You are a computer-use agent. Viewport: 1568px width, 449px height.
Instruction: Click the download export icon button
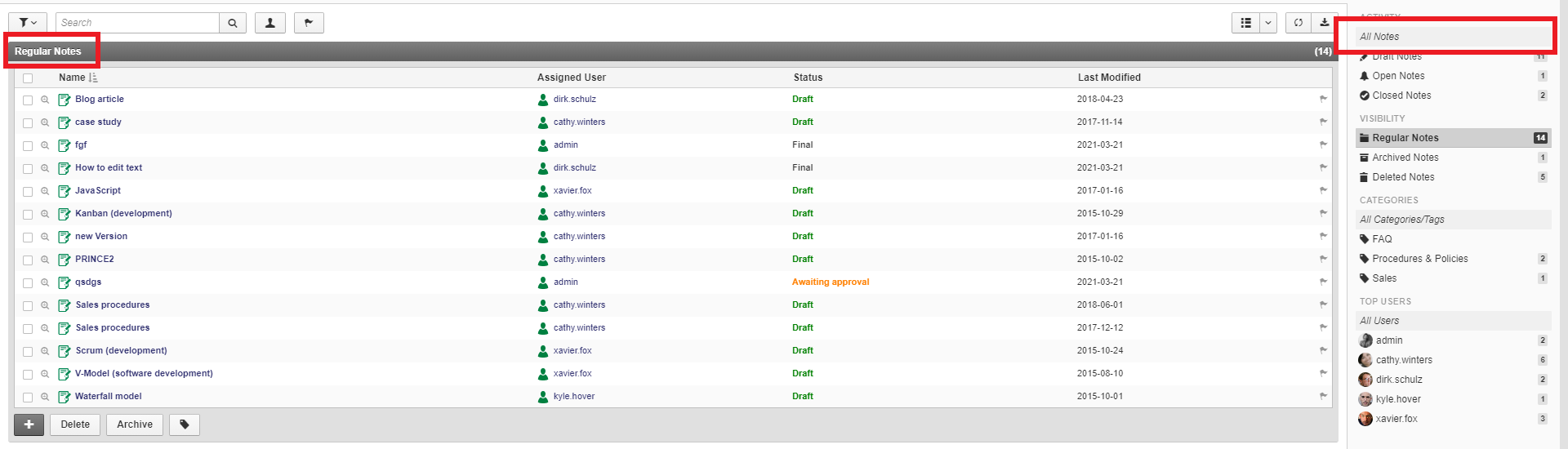point(1324,23)
